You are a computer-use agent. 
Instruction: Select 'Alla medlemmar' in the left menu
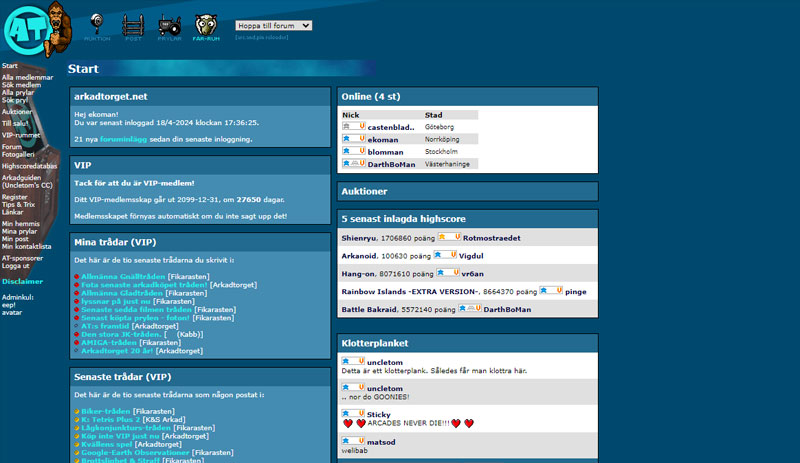pos(28,77)
